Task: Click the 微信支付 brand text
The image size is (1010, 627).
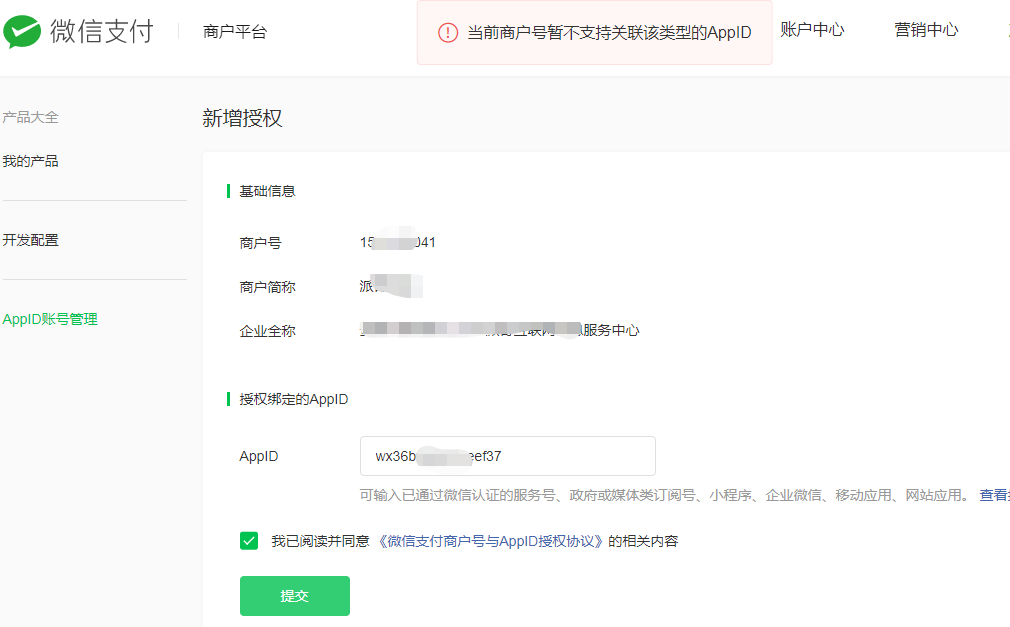Action: [102, 31]
